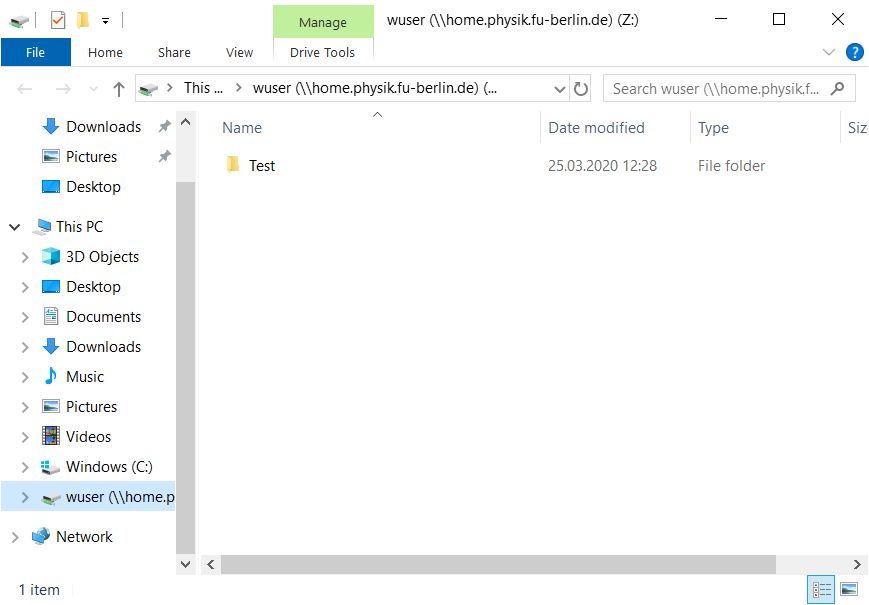Image resolution: width=869 pixels, height=605 pixels.
Task: Switch to Large icons view layout
Action: click(848, 589)
